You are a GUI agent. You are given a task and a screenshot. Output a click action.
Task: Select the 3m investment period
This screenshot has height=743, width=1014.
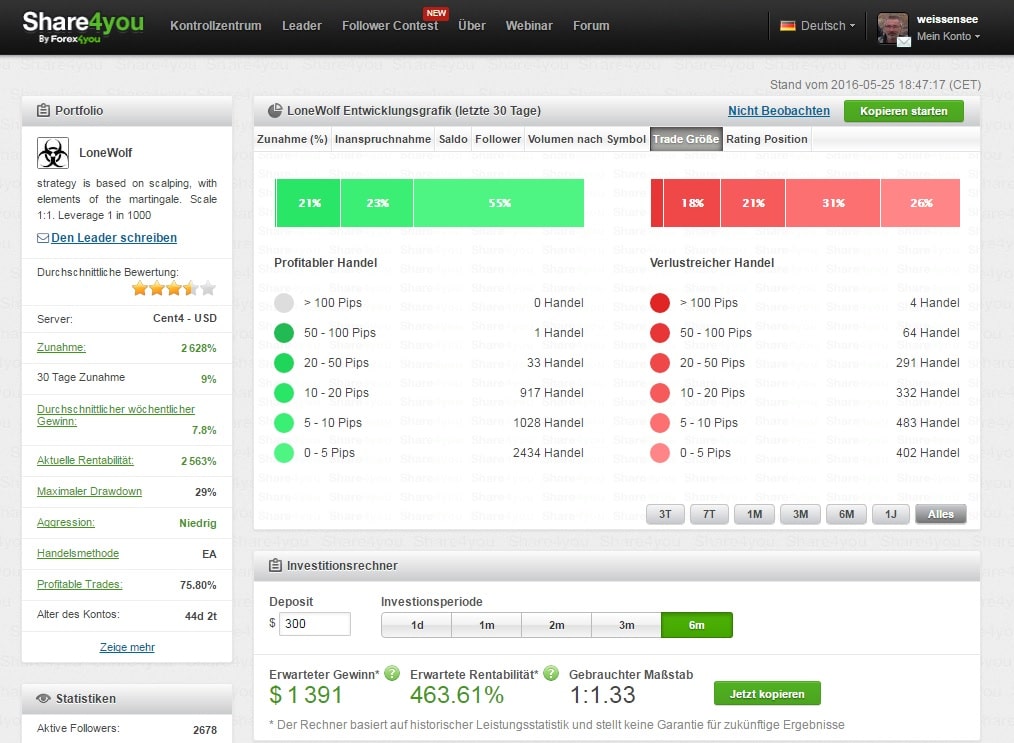(626, 625)
